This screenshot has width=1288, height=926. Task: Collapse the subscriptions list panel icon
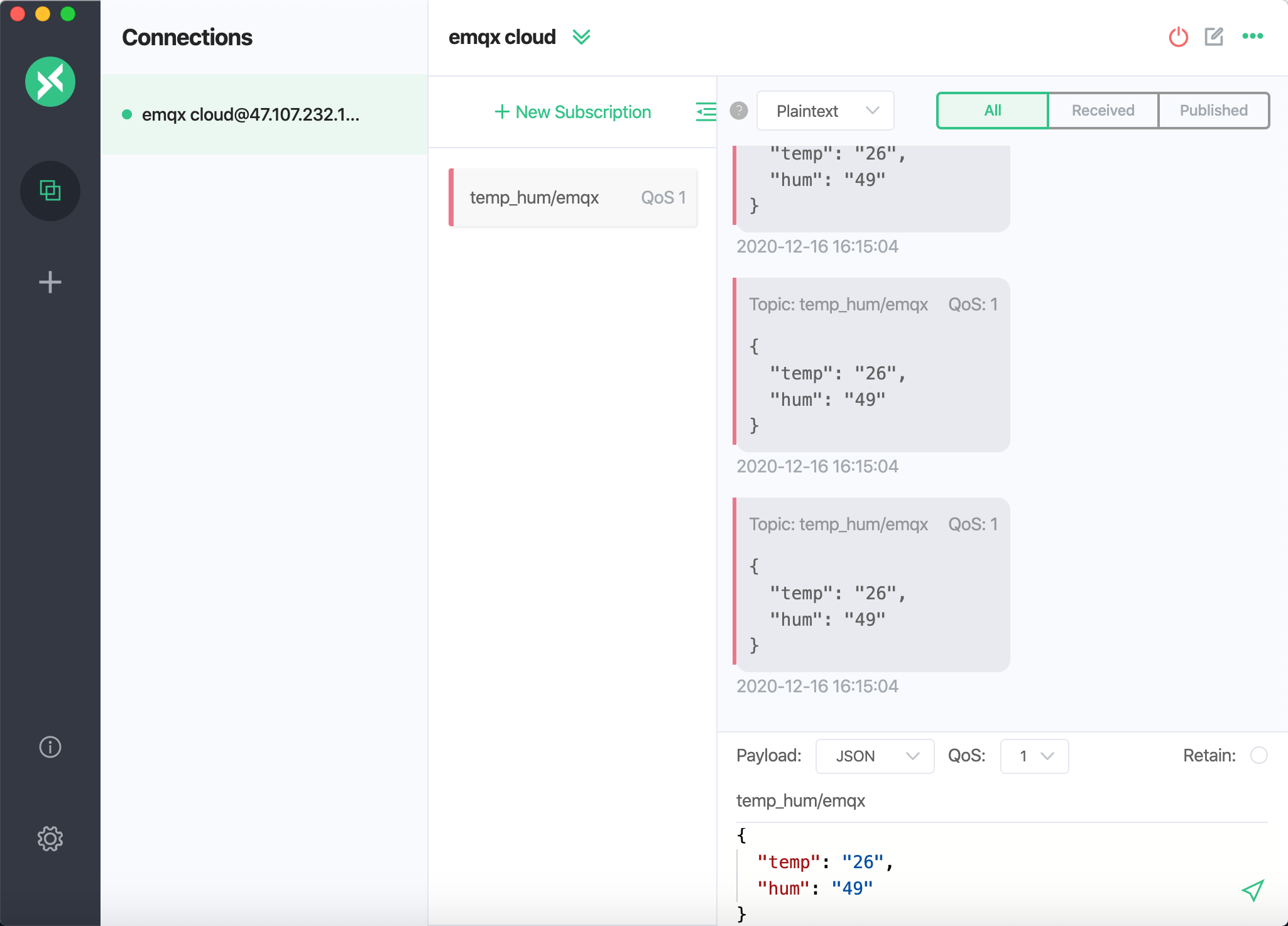click(x=706, y=112)
